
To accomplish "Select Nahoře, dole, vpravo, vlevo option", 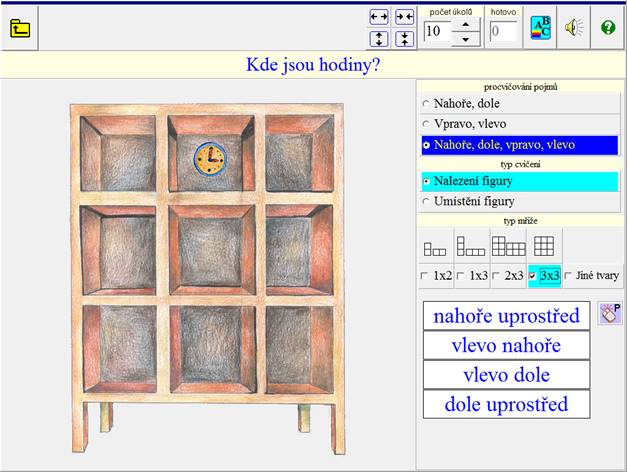I will 519,145.
